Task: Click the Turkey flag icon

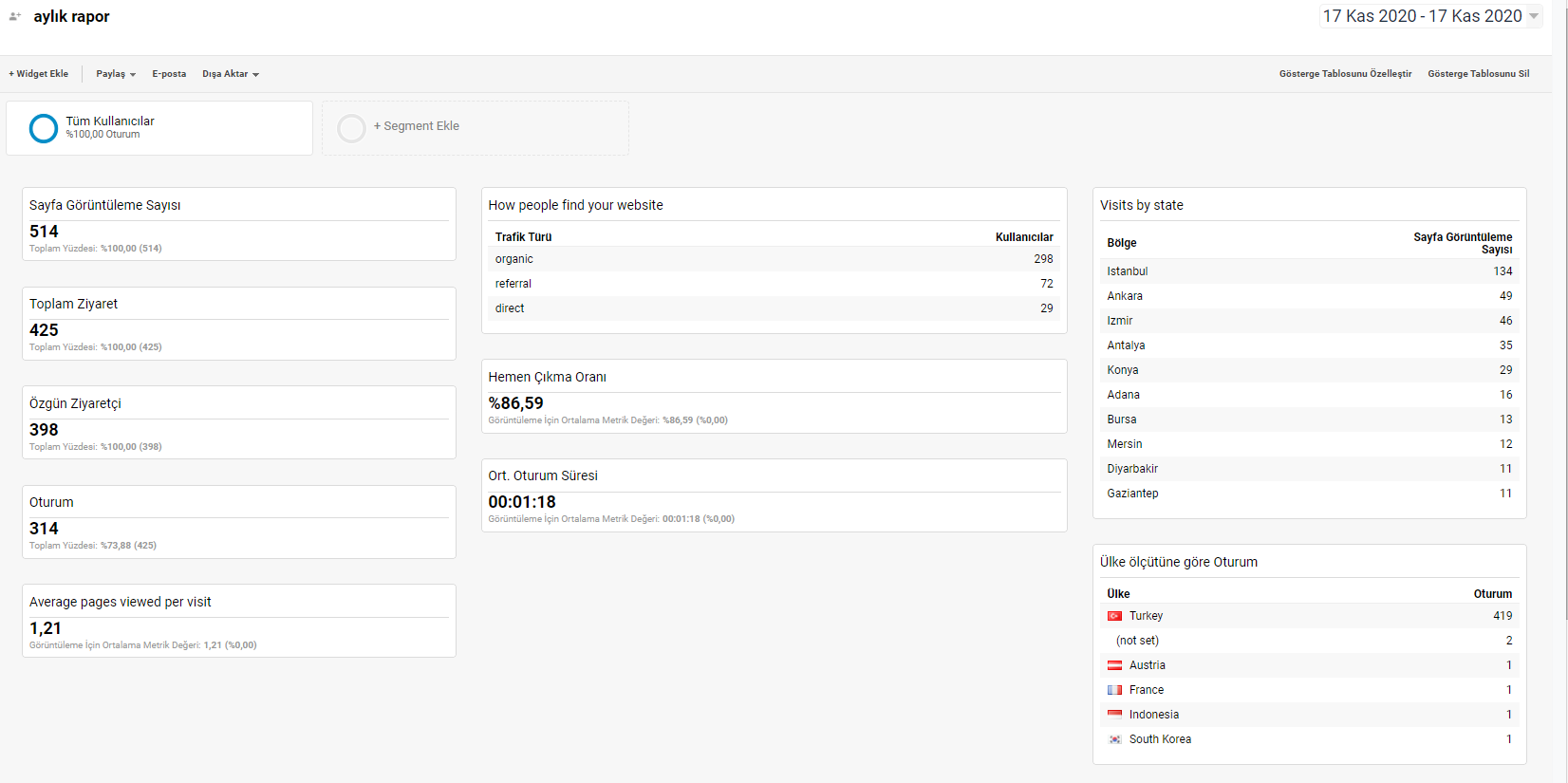Action: (x=1114, y=616)
